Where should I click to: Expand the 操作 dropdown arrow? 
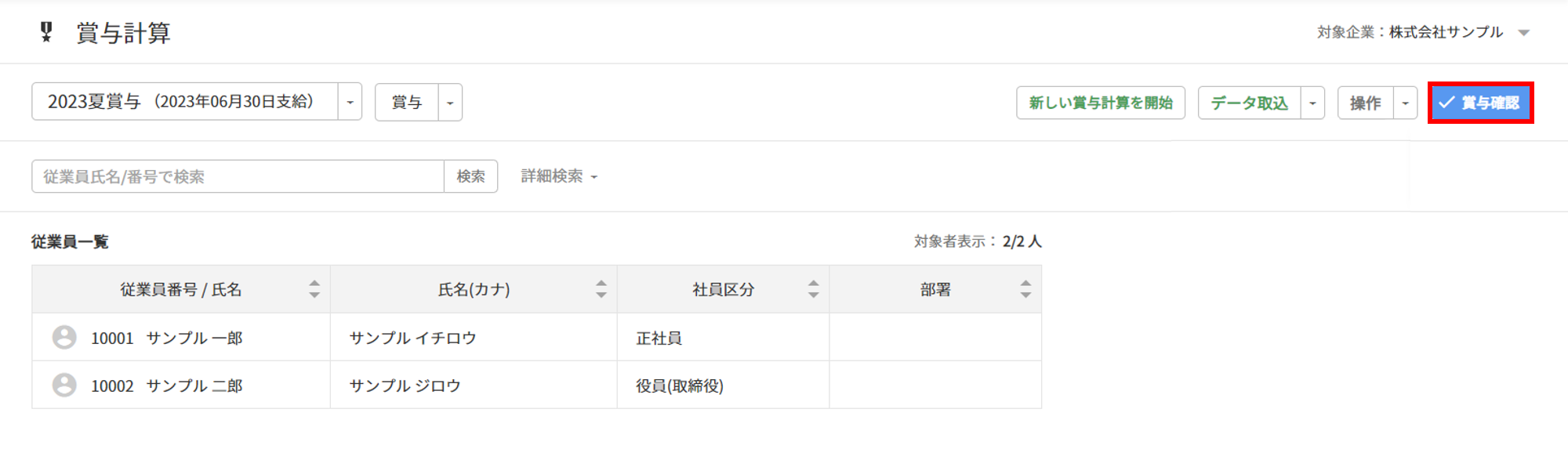(1405, 103)
